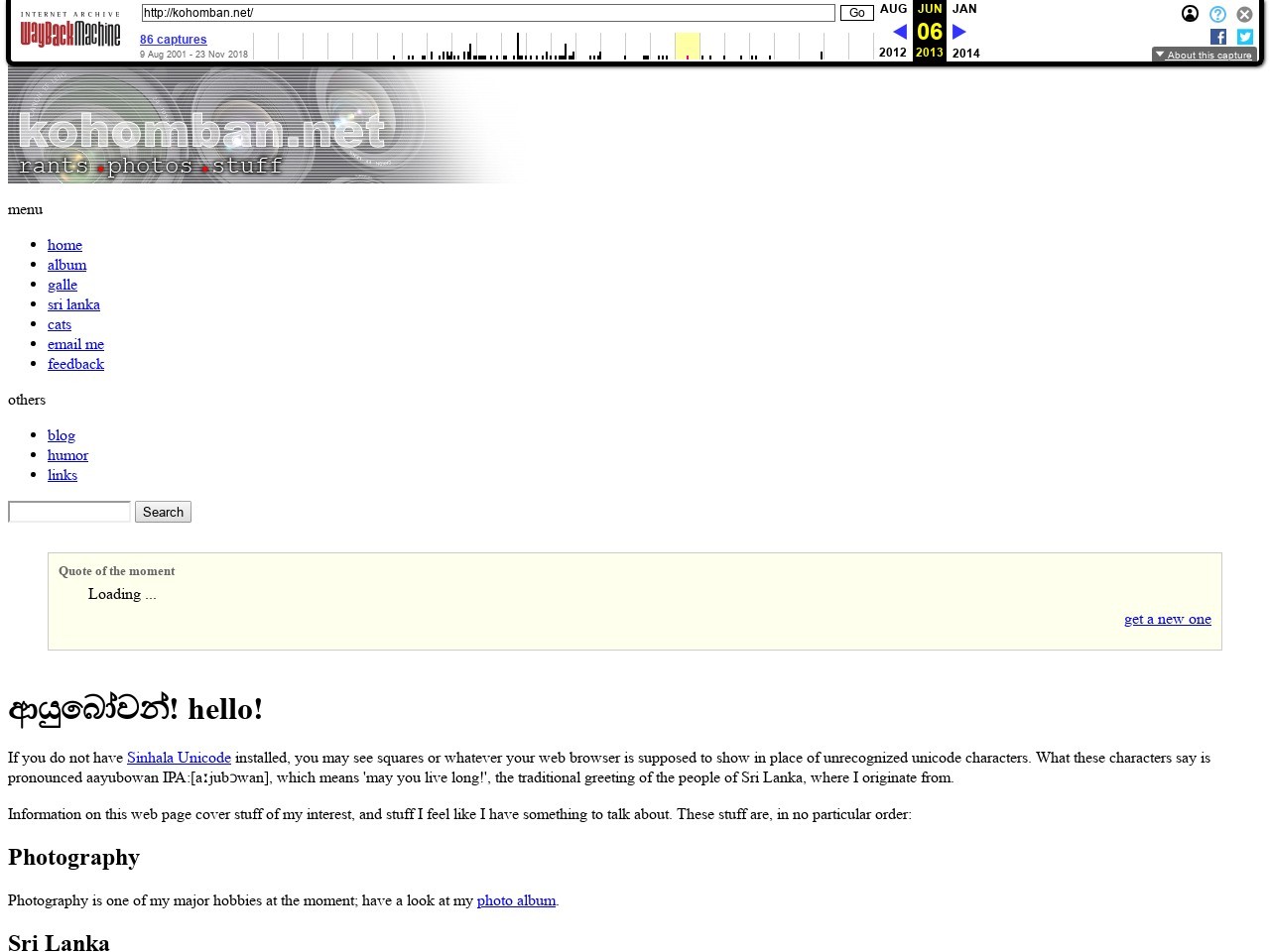Click the Wayback Machine logo
Image resolution: width=1270 pixels, height=952 pixels.
click(x=69, y=31)
